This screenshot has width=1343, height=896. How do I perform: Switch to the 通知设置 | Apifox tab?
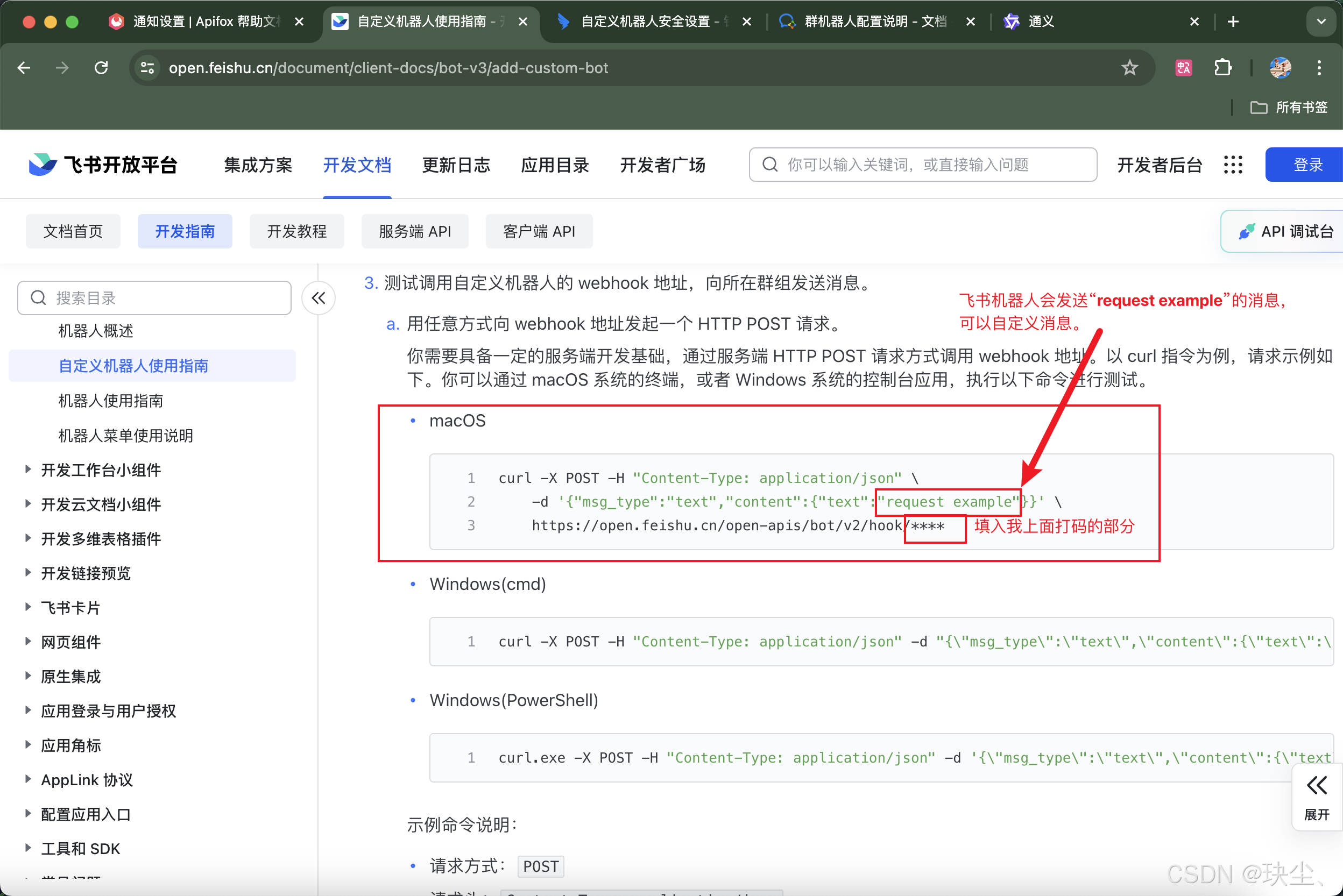(x=207, y=22)
